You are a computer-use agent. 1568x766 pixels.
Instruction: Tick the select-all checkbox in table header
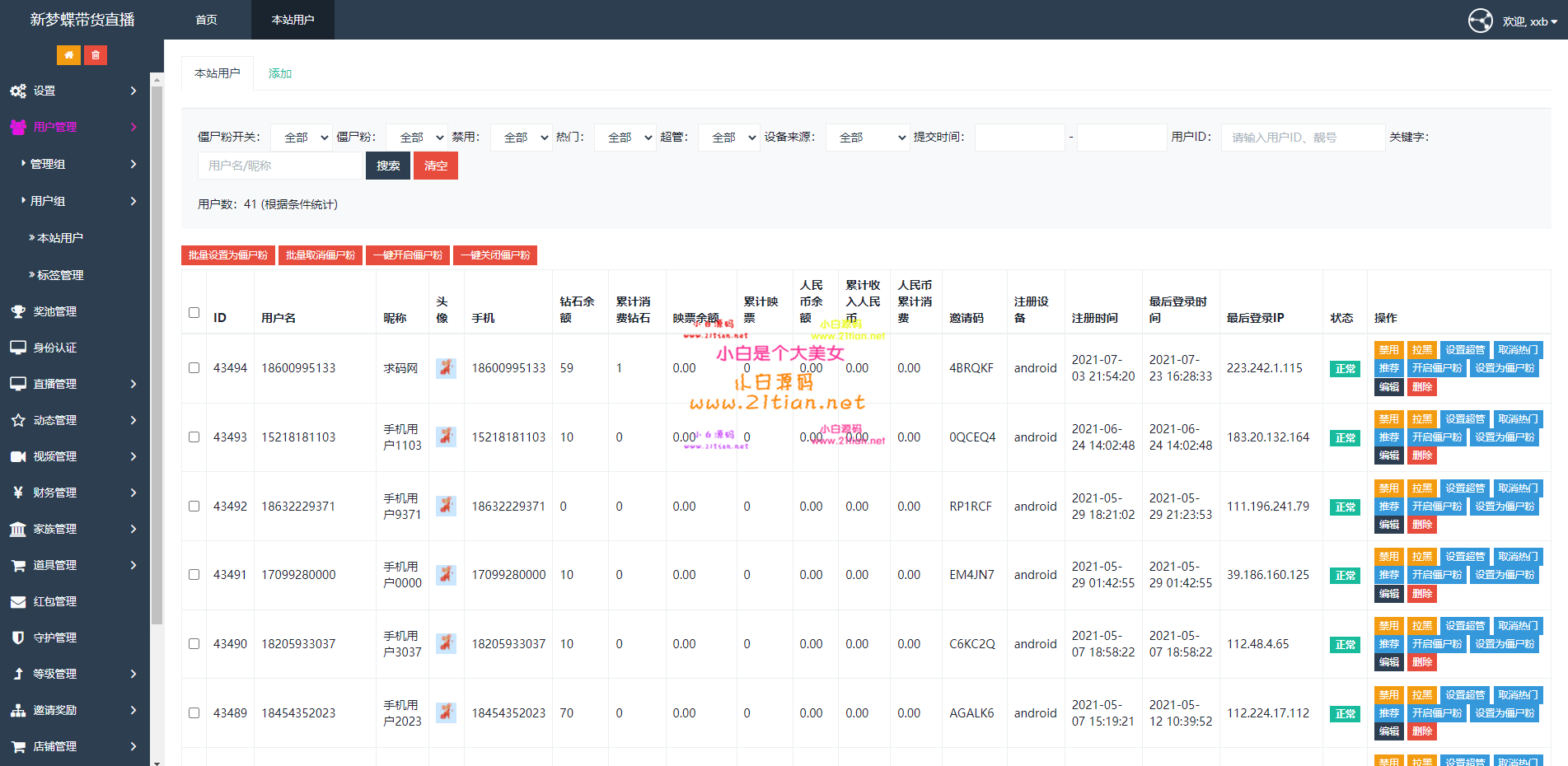coord(194,313)
